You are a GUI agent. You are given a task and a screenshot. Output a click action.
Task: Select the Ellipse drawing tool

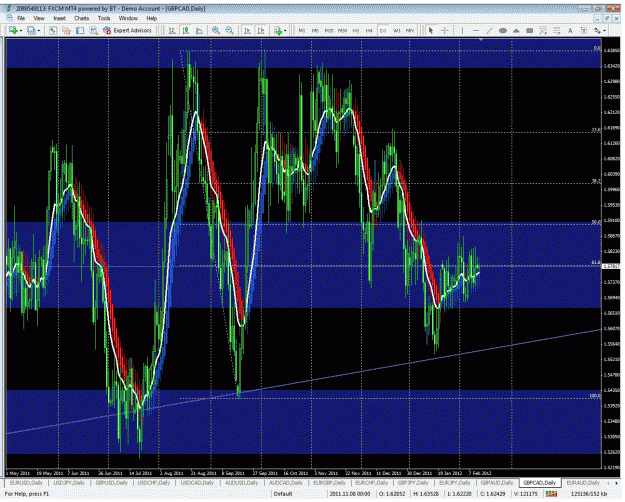(x=503, y=30)
